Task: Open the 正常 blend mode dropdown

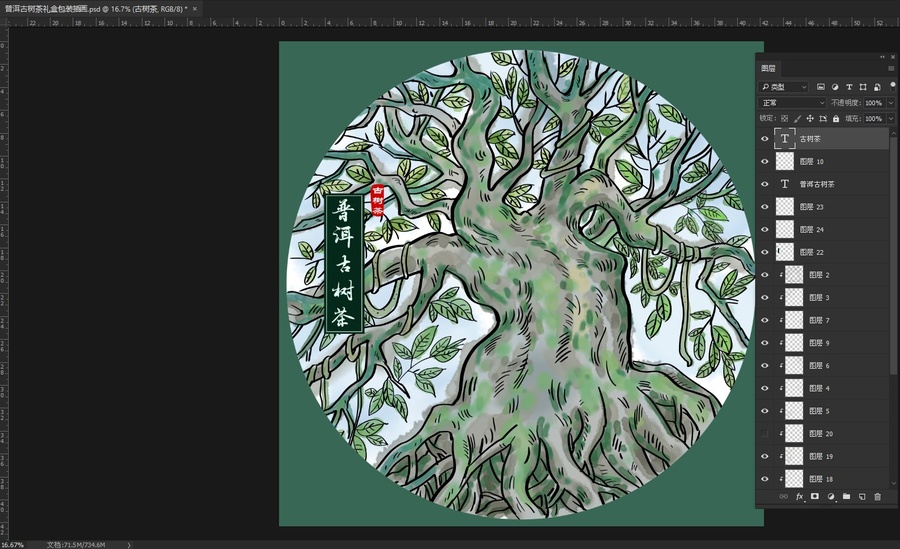Action: 793,103
